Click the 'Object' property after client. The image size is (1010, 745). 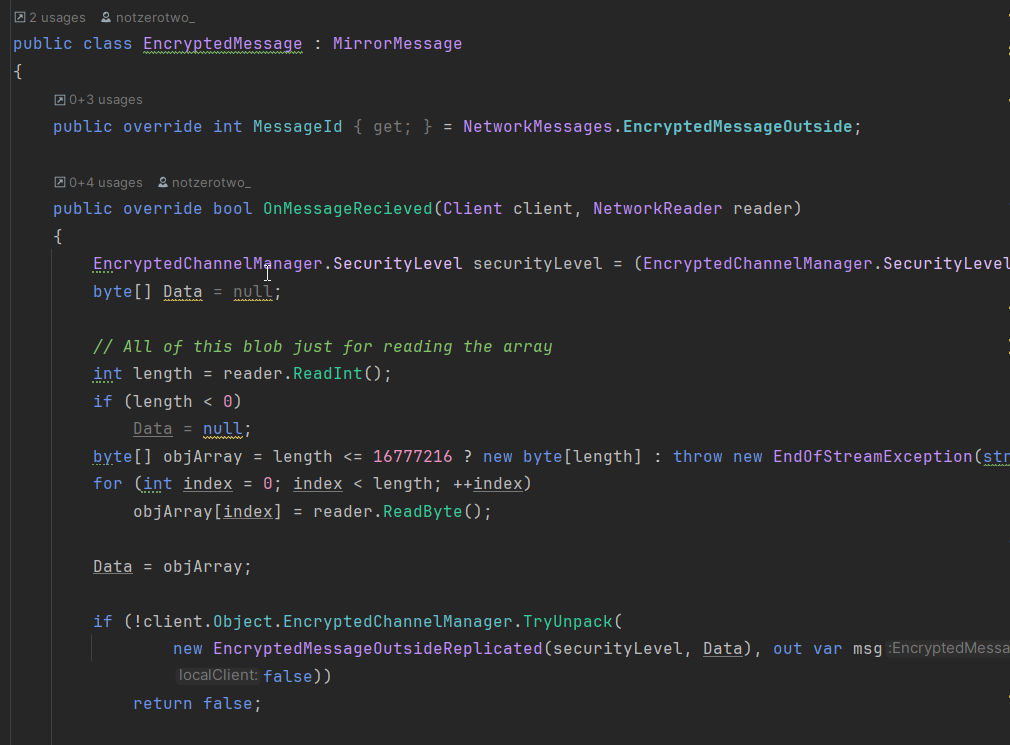point(243,621)
